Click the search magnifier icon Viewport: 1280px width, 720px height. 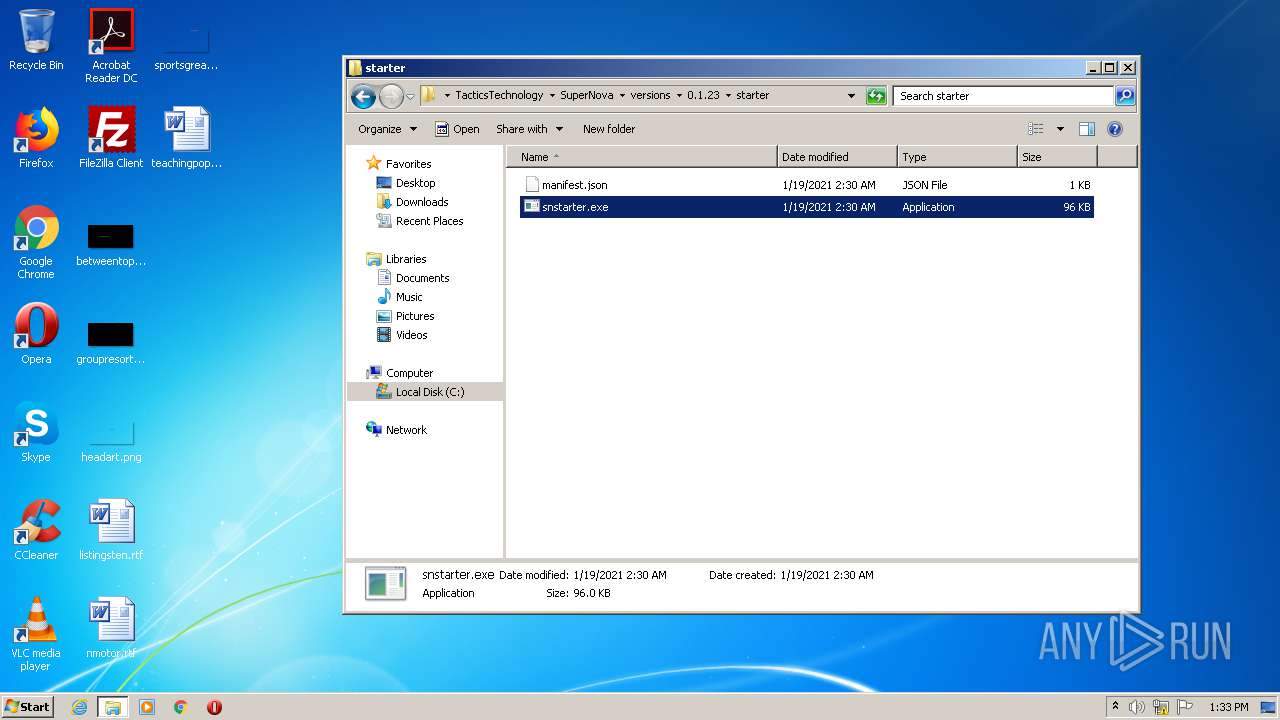[x=1125, y=96]
